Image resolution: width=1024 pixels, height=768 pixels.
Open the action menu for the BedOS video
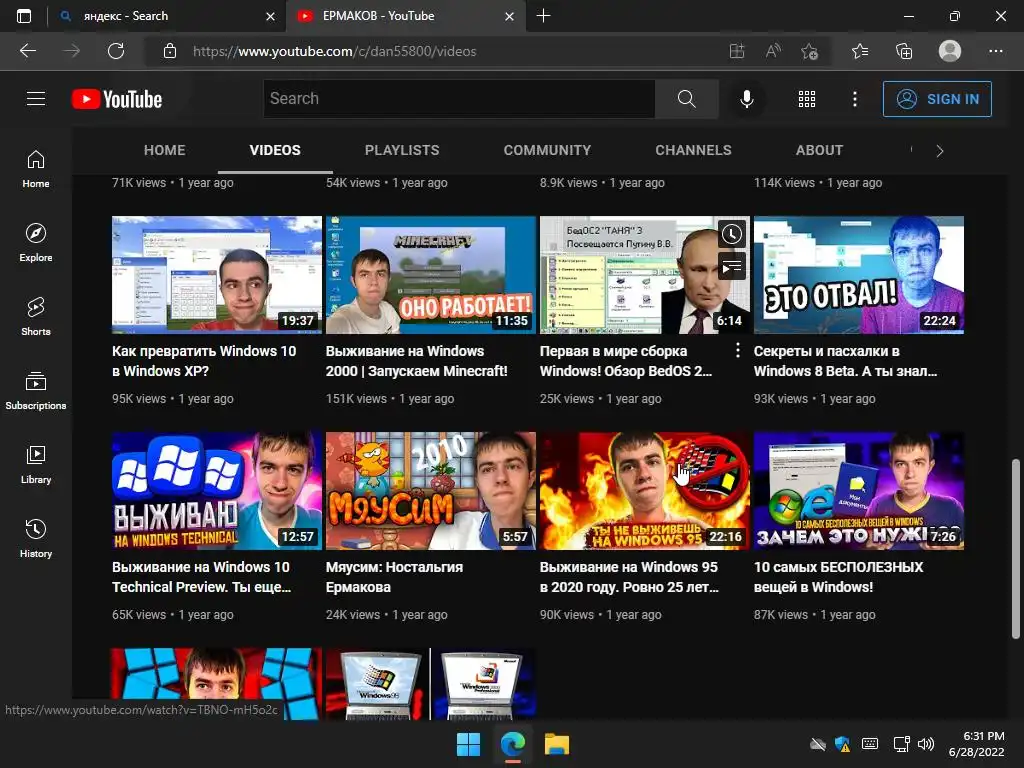click(737, 351)
